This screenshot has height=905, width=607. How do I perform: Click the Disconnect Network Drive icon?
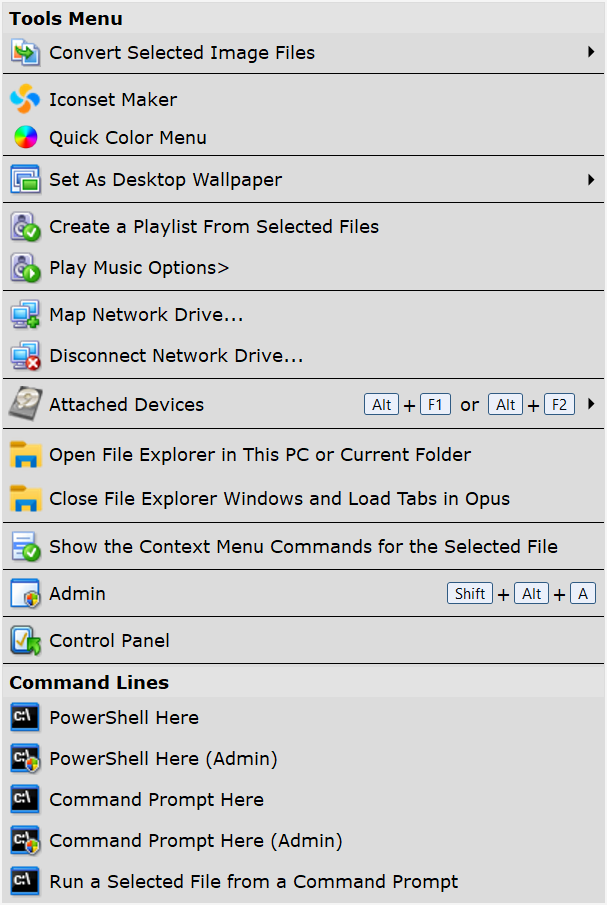point(25,356)
